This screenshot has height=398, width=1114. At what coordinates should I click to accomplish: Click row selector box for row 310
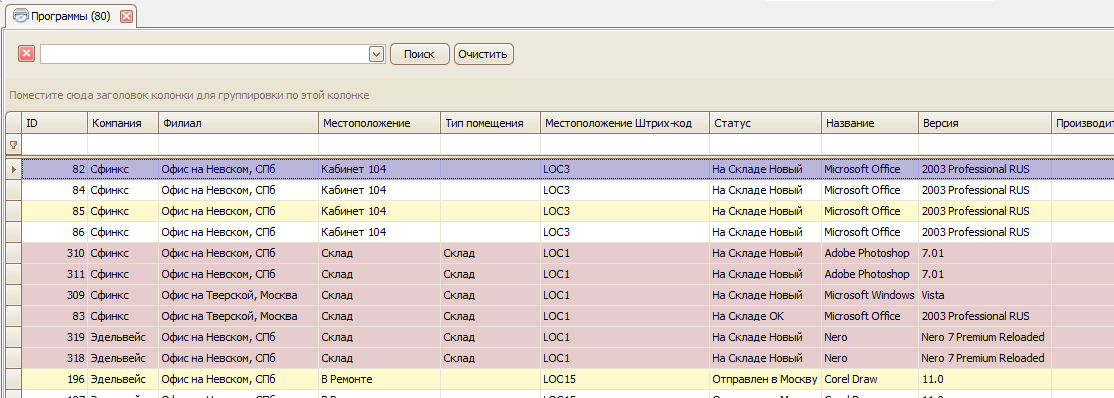pos(13,253)
